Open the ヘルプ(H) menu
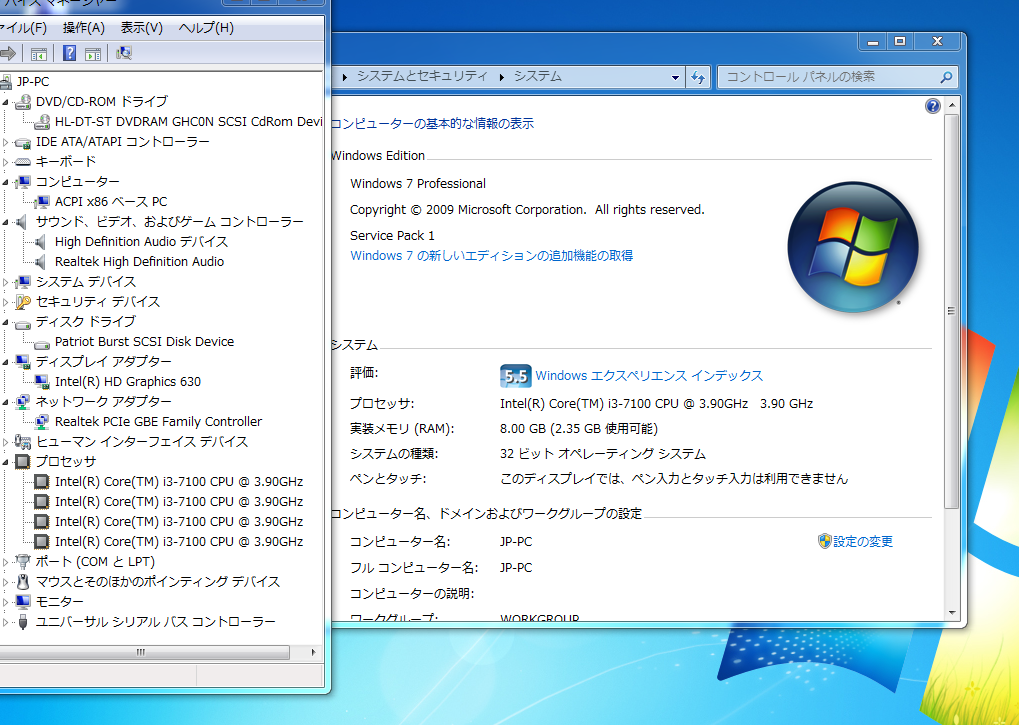Screen dimensions: 1019x725 pos(206,28)
